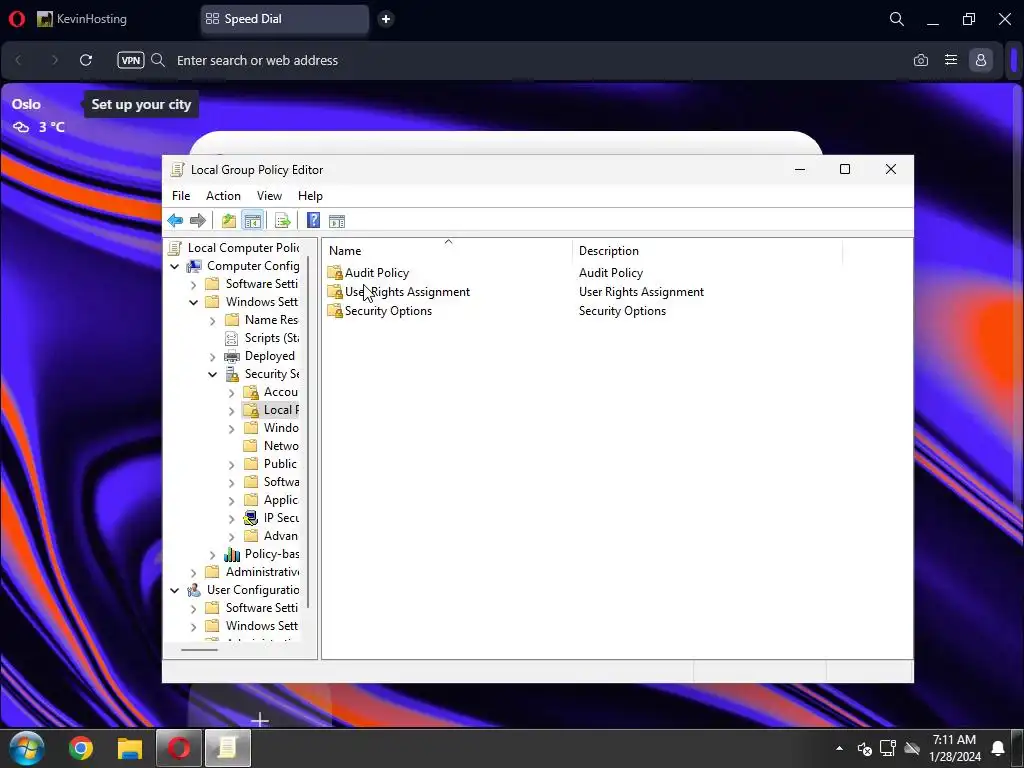
Task: Sort by the Name column header
Action: [x=448, y=251]
